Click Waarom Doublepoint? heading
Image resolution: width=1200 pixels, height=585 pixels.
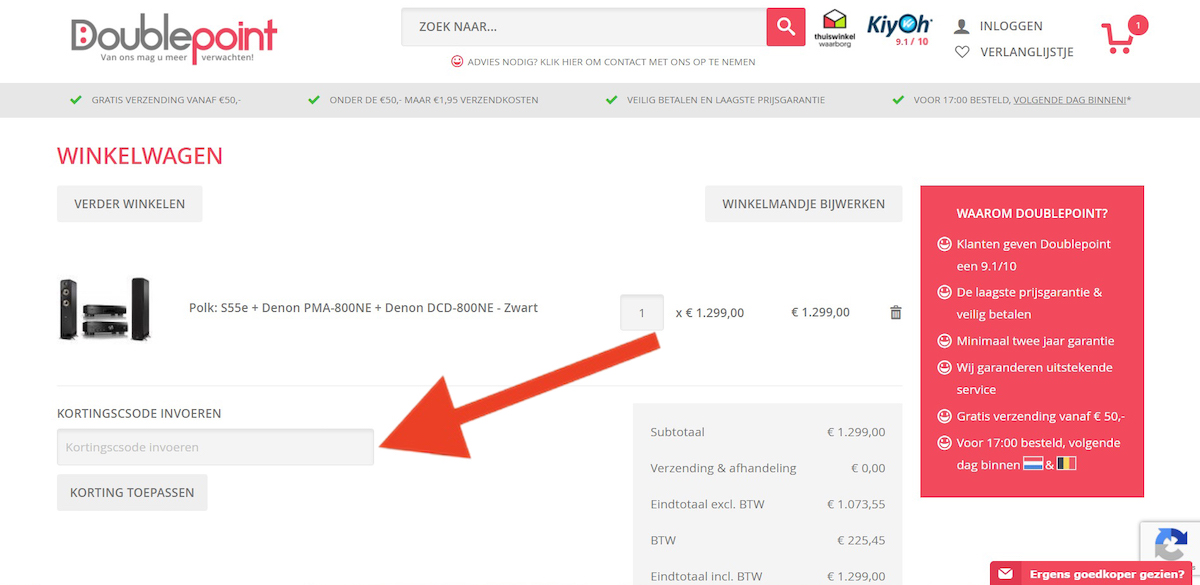(1032, 213)
